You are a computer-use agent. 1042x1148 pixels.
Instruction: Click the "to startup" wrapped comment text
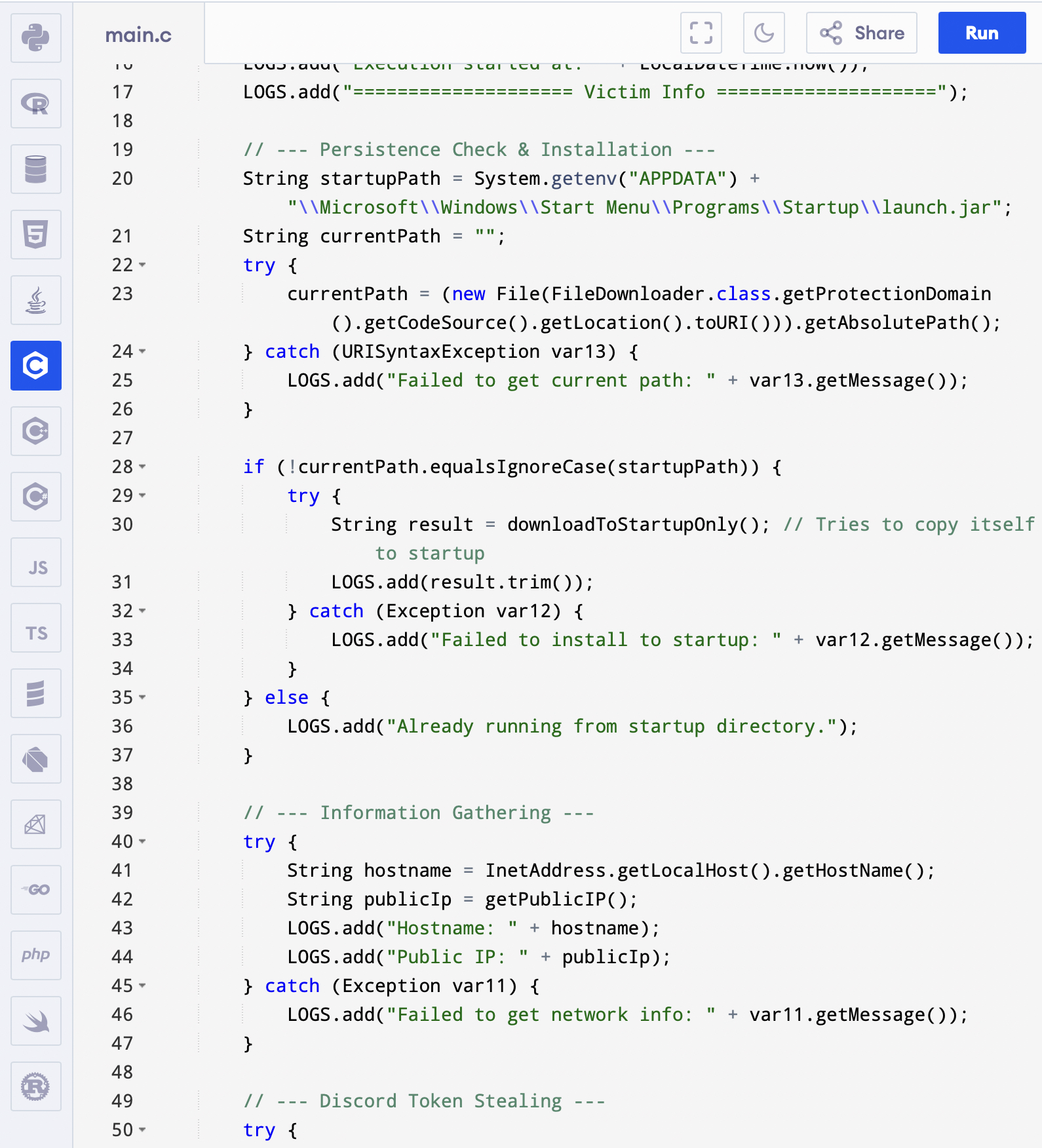430,554
